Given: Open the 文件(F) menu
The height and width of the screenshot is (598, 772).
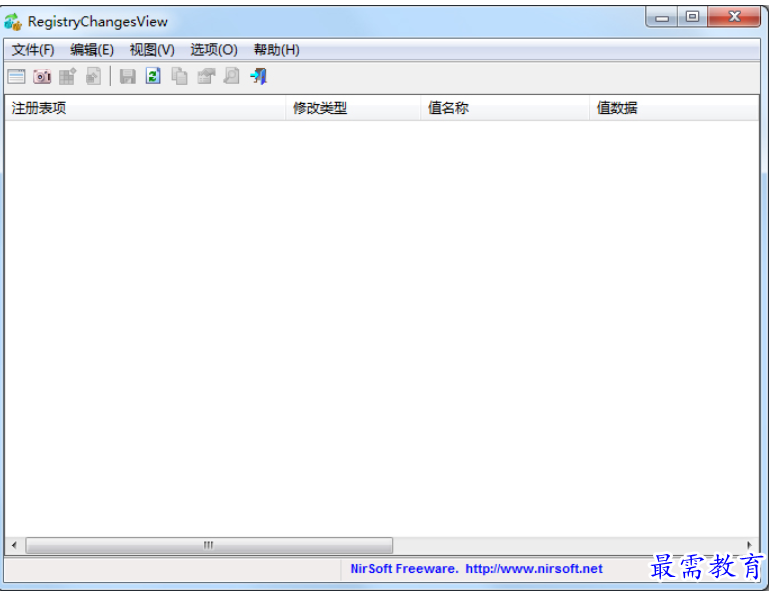Looking at the screenshot, I should pos(33,50).
